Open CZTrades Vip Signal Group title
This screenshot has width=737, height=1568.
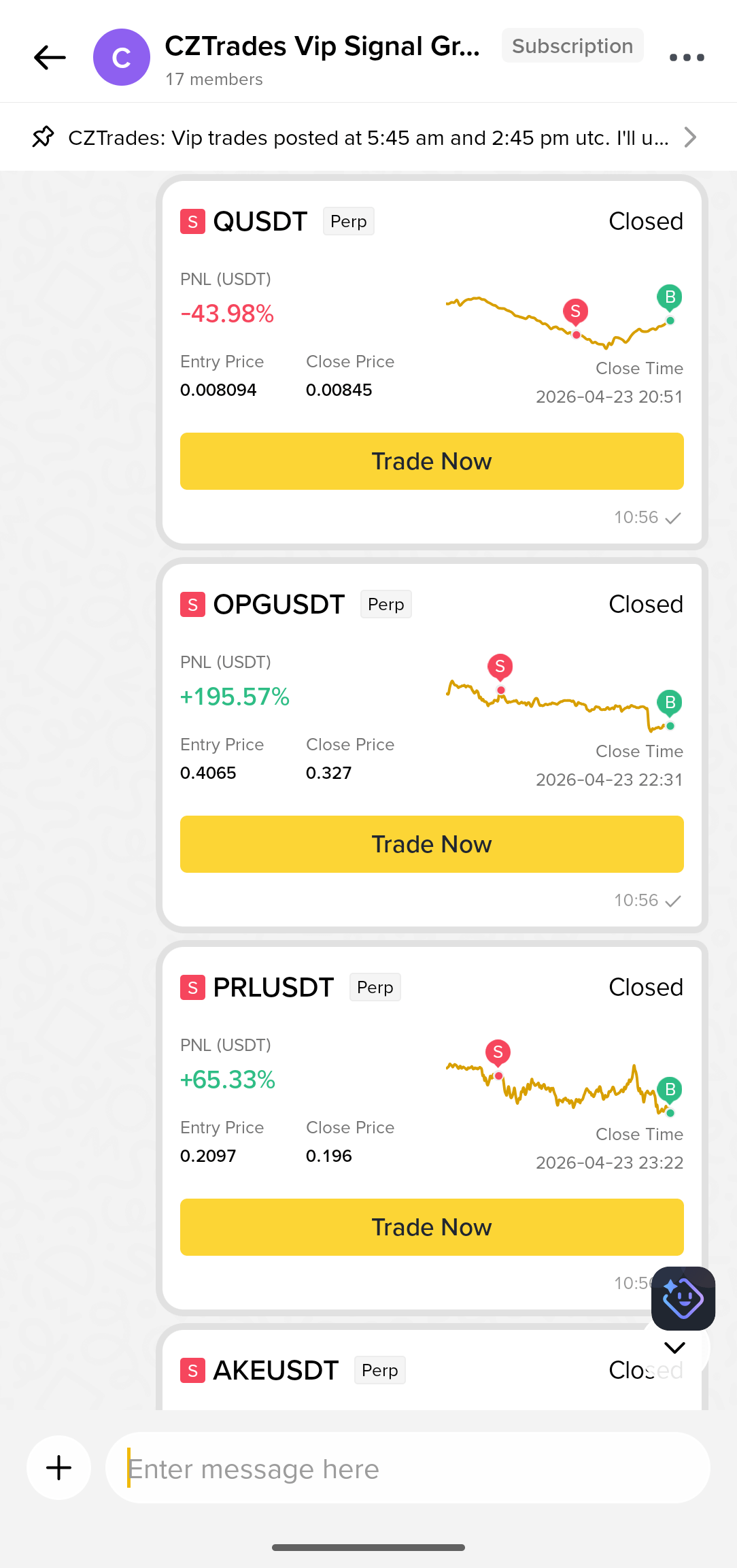pyautogui.click(x=322, y=46)
